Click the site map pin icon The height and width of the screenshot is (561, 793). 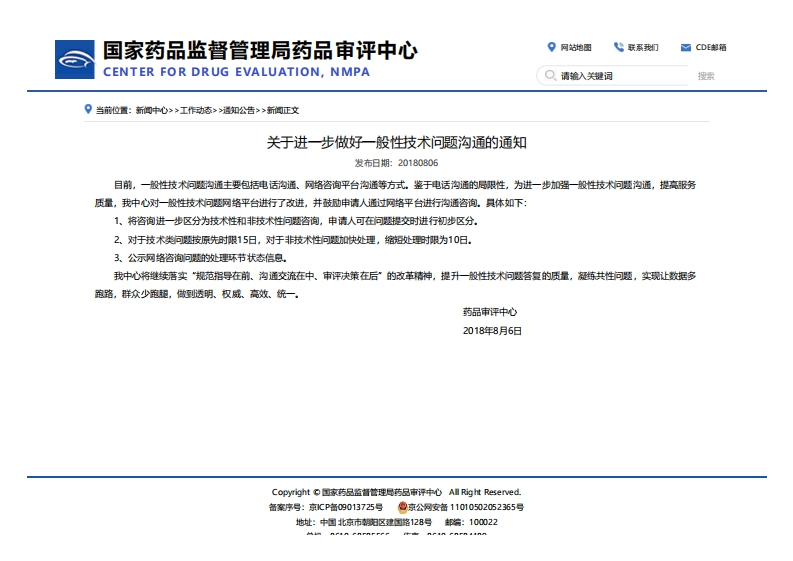tap(551, 47)
